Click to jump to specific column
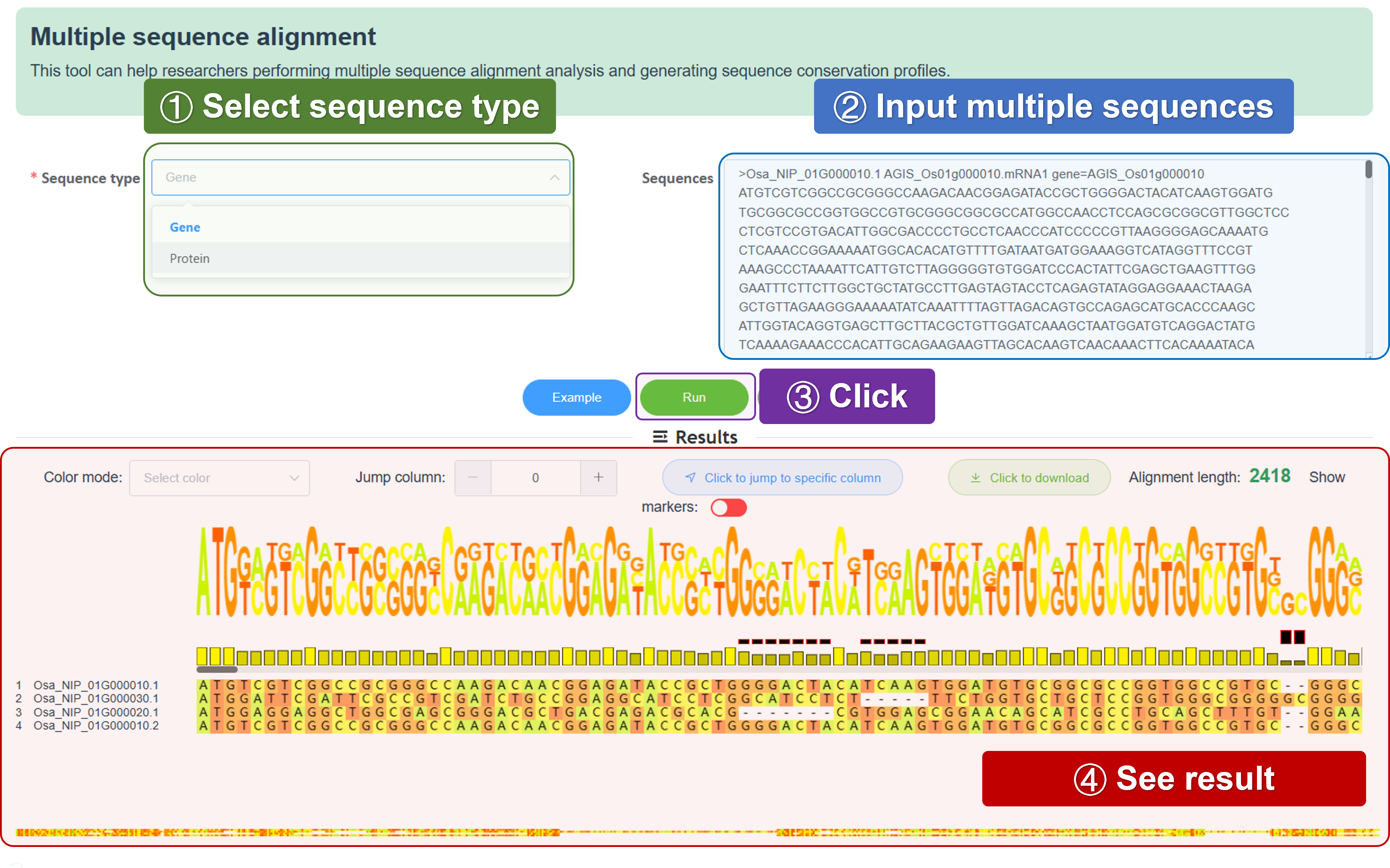 coord(782,478)
